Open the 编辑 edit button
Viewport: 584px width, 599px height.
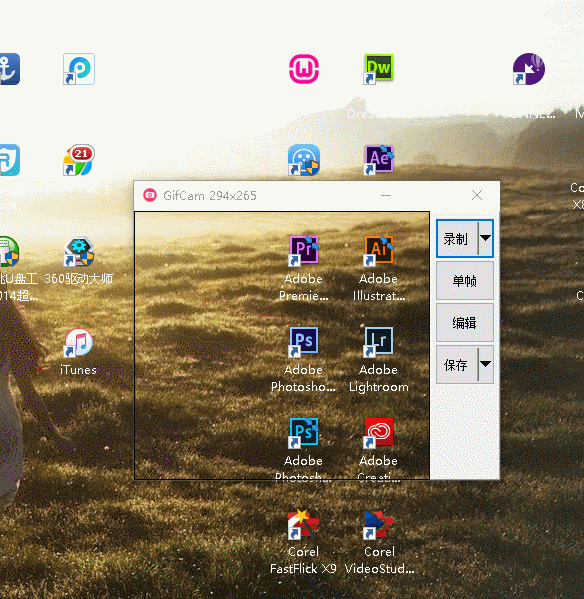click(x=464, y=323)
